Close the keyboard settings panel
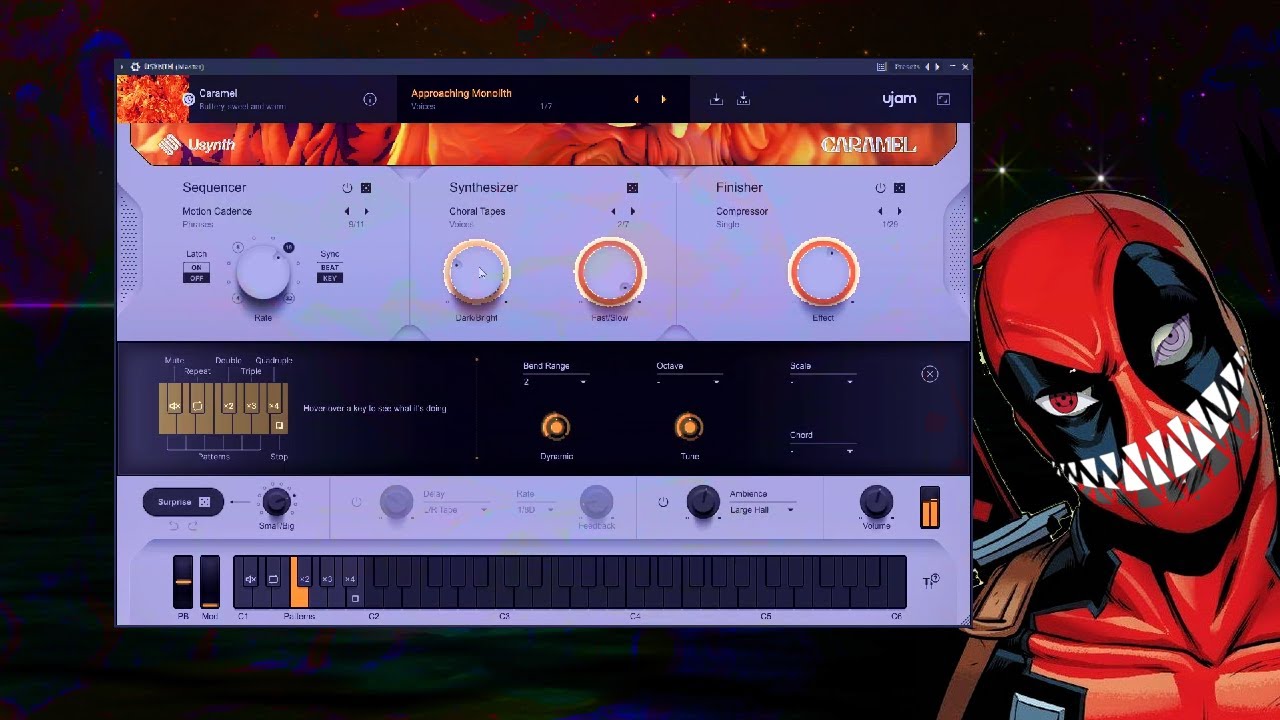 pos(930,374)
